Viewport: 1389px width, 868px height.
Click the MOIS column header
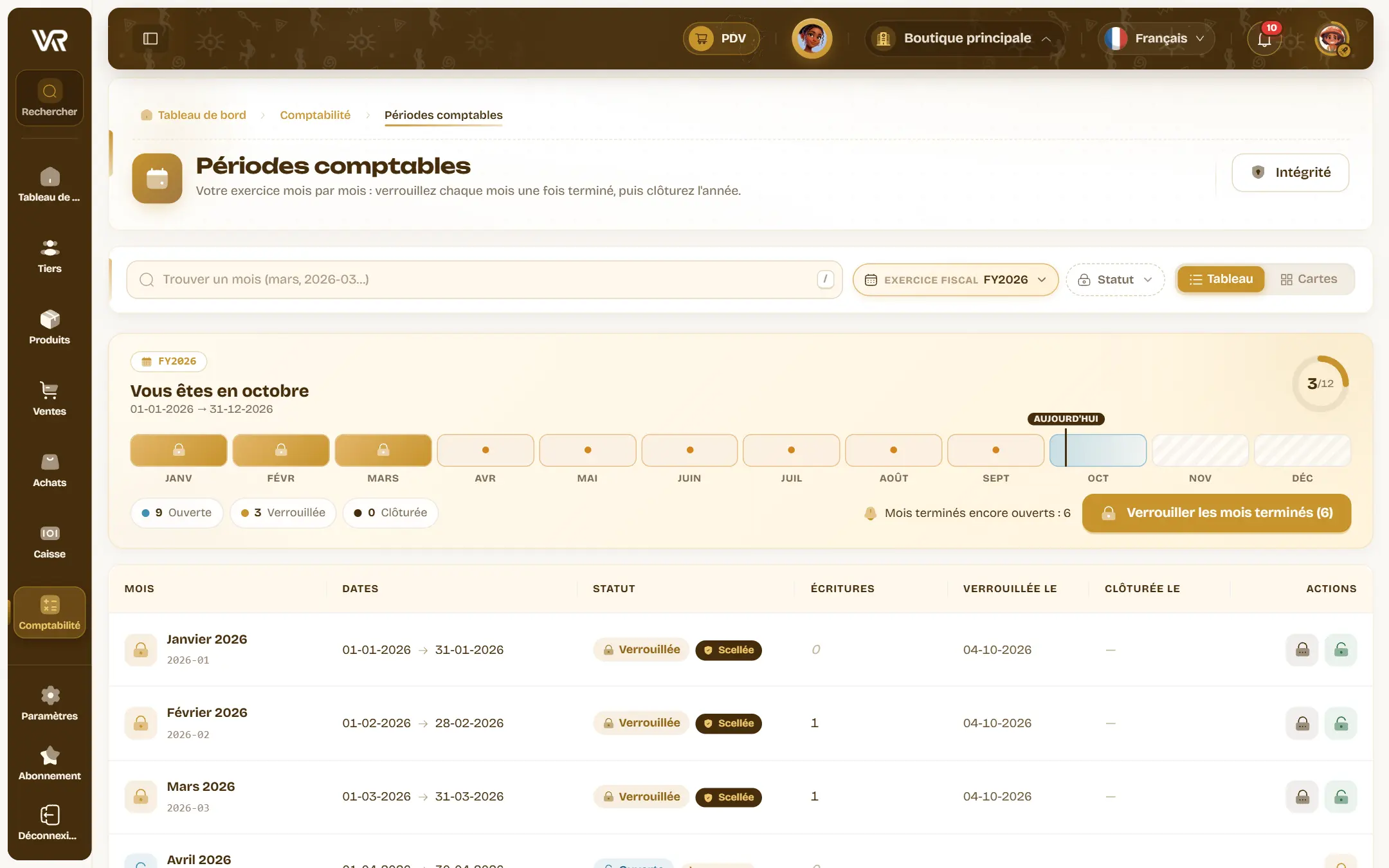(140, 589)
